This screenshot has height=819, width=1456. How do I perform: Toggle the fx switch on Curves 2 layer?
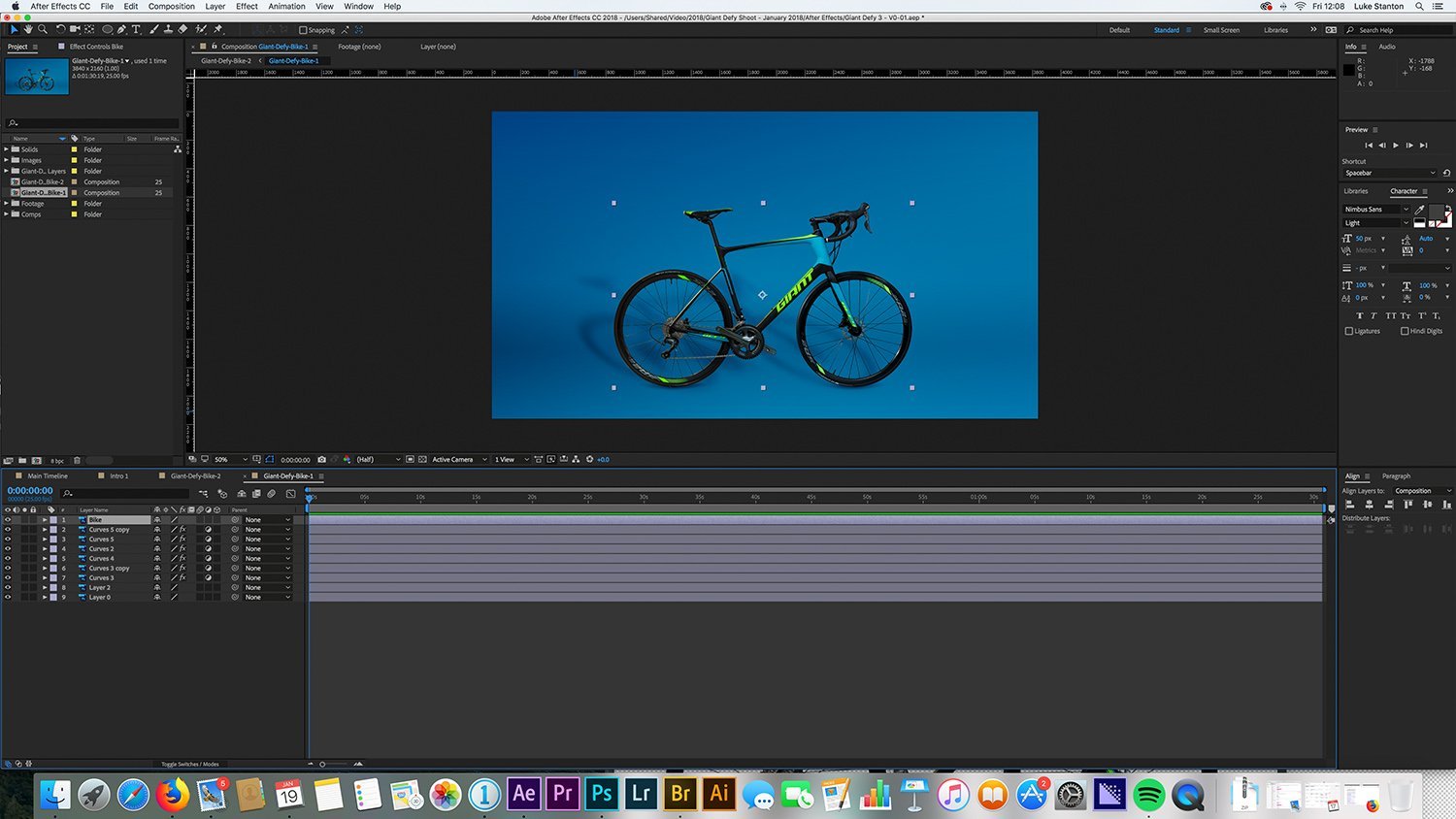[182, 548]
